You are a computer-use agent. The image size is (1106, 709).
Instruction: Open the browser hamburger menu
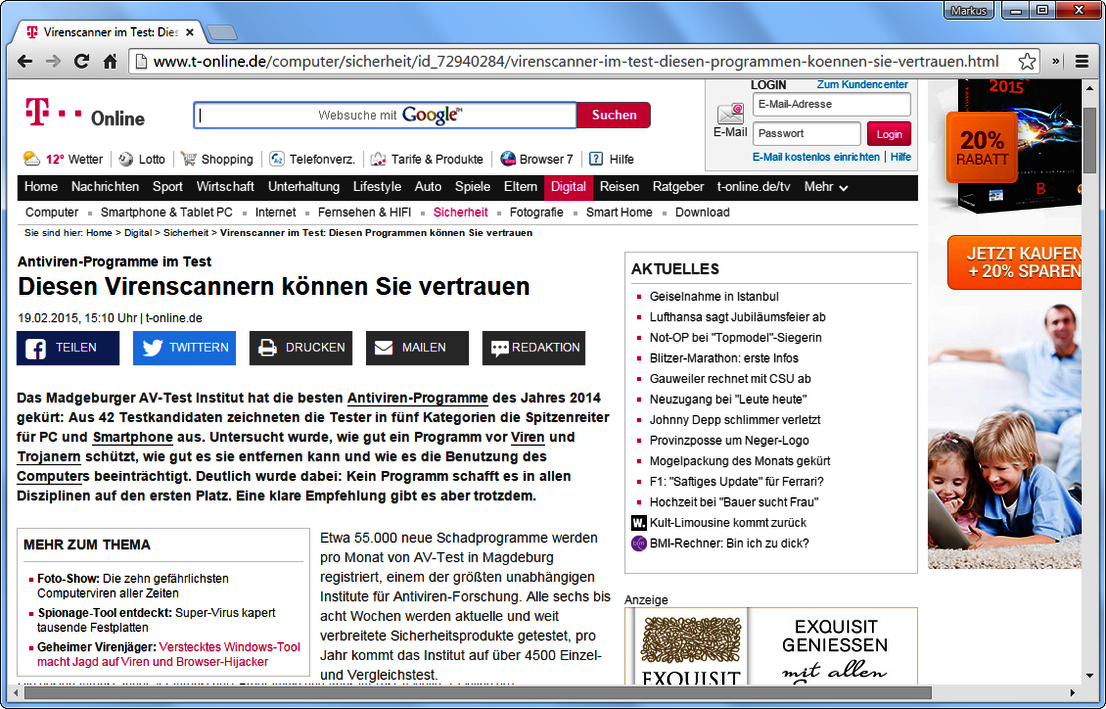1082,61
